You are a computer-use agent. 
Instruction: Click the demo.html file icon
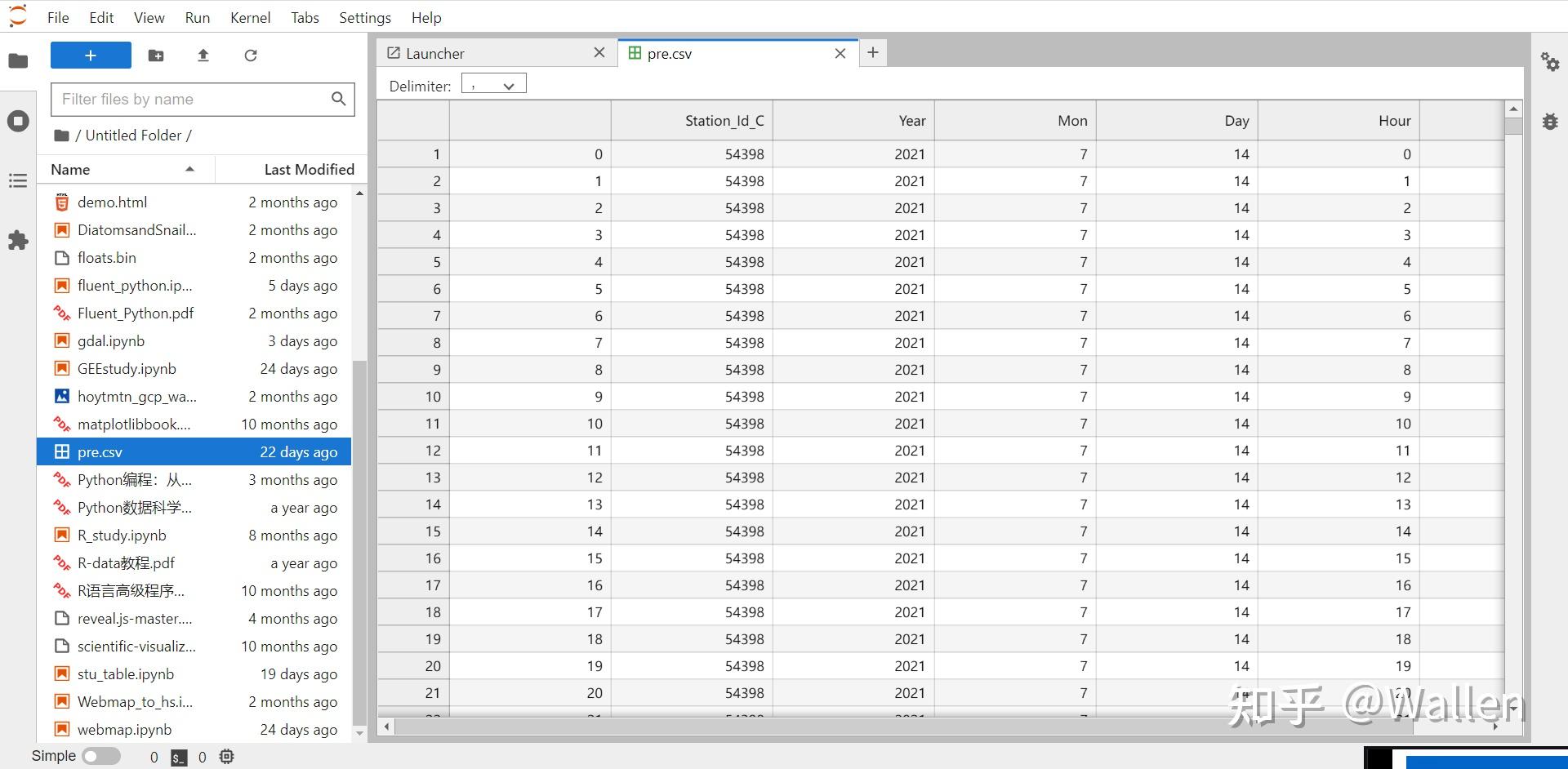(x=61, y=202)
